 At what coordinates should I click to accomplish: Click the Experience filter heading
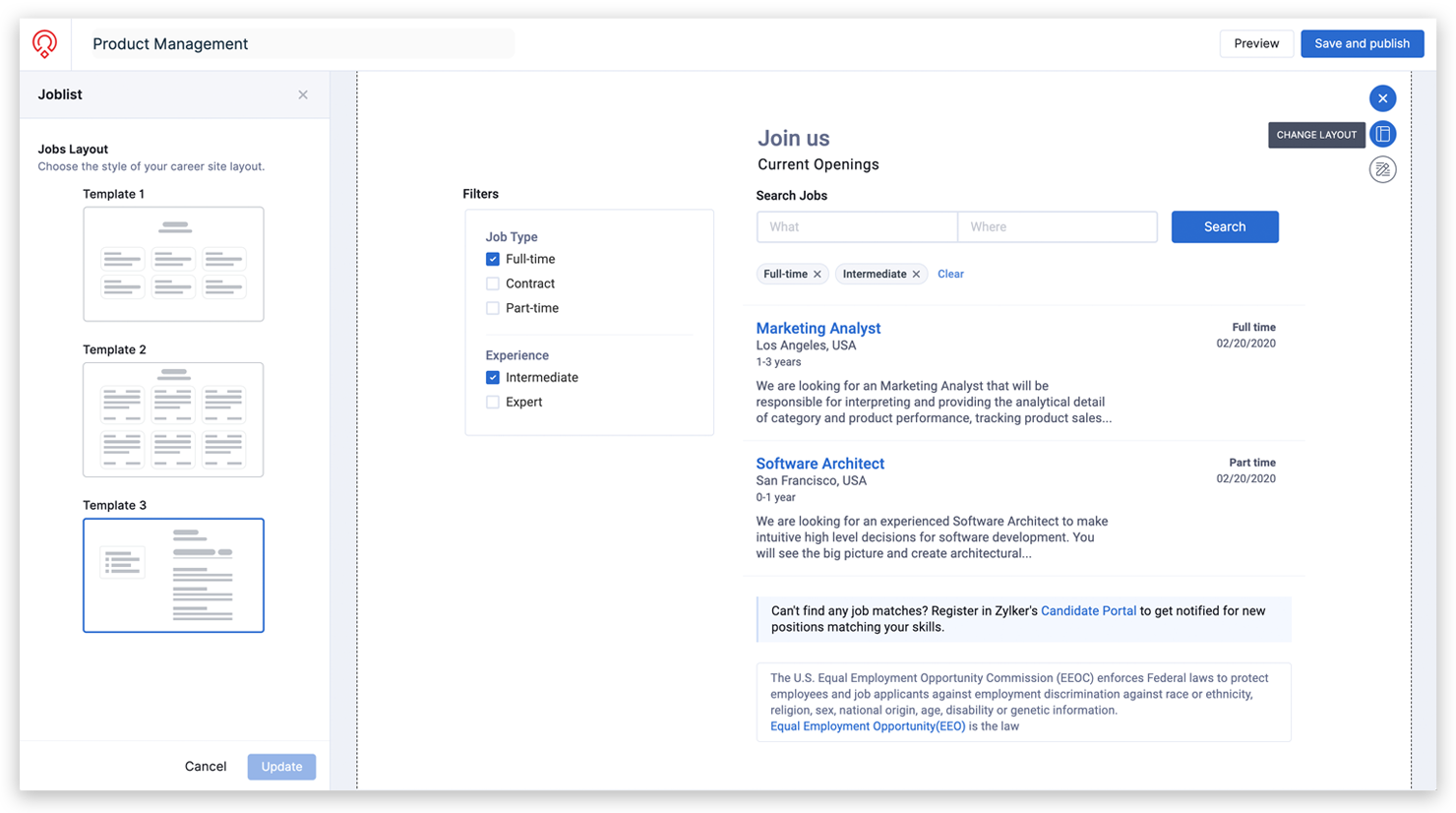[x=516, y=355]
